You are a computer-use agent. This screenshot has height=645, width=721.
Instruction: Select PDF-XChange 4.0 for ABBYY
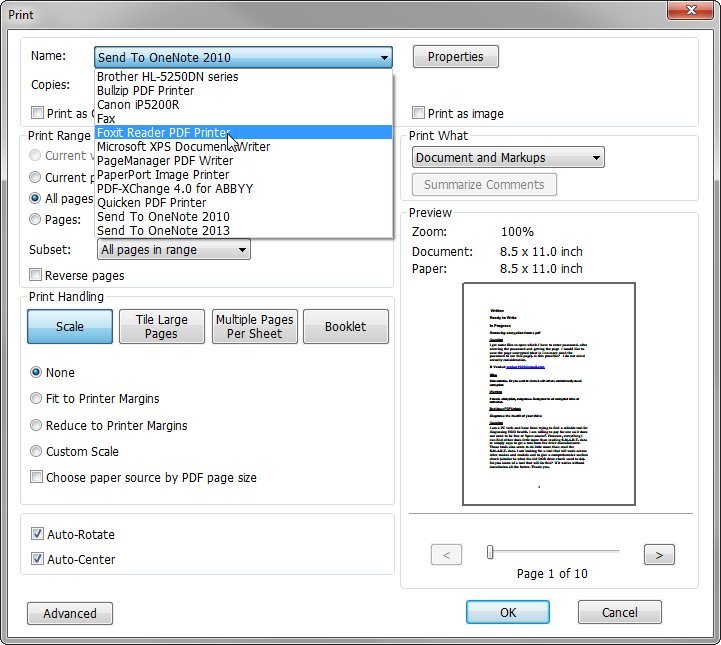[x=243, y=188]
